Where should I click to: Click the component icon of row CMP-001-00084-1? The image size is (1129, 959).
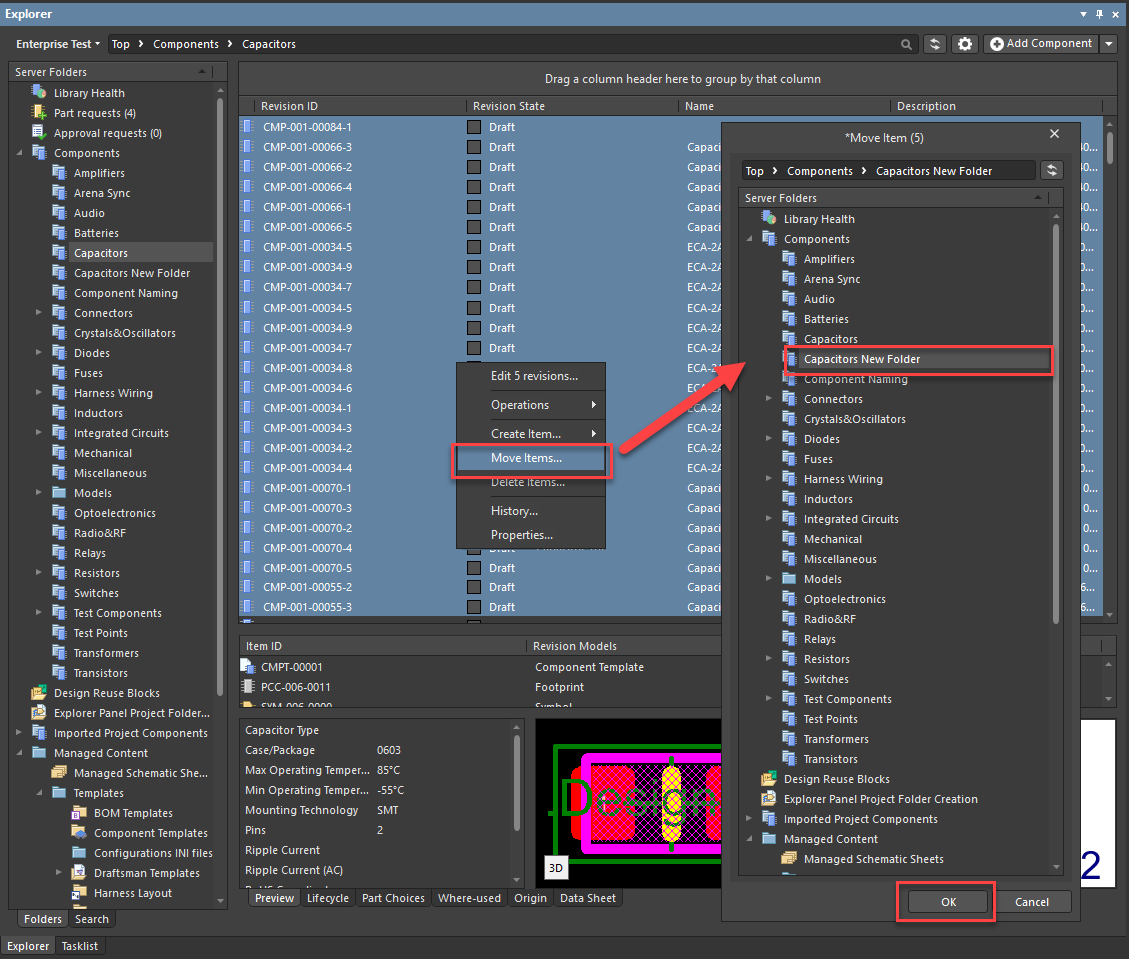click(x=248, y=127)
